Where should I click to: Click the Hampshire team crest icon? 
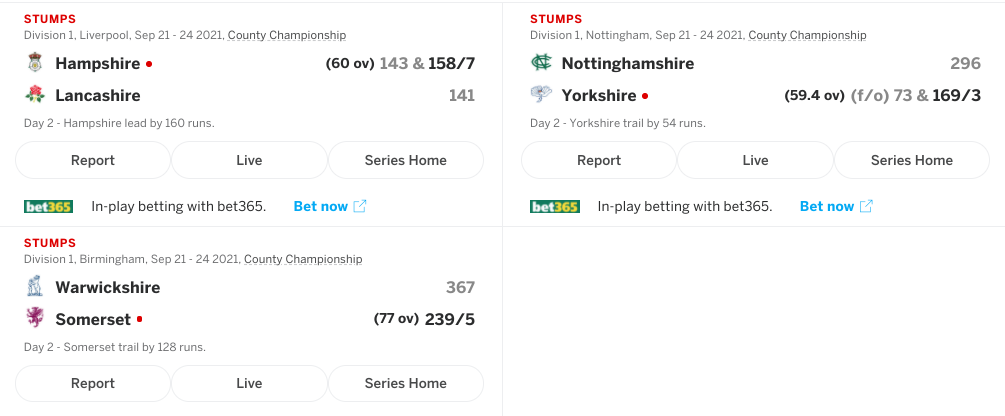pyautogui.click(x=35, y=63)
